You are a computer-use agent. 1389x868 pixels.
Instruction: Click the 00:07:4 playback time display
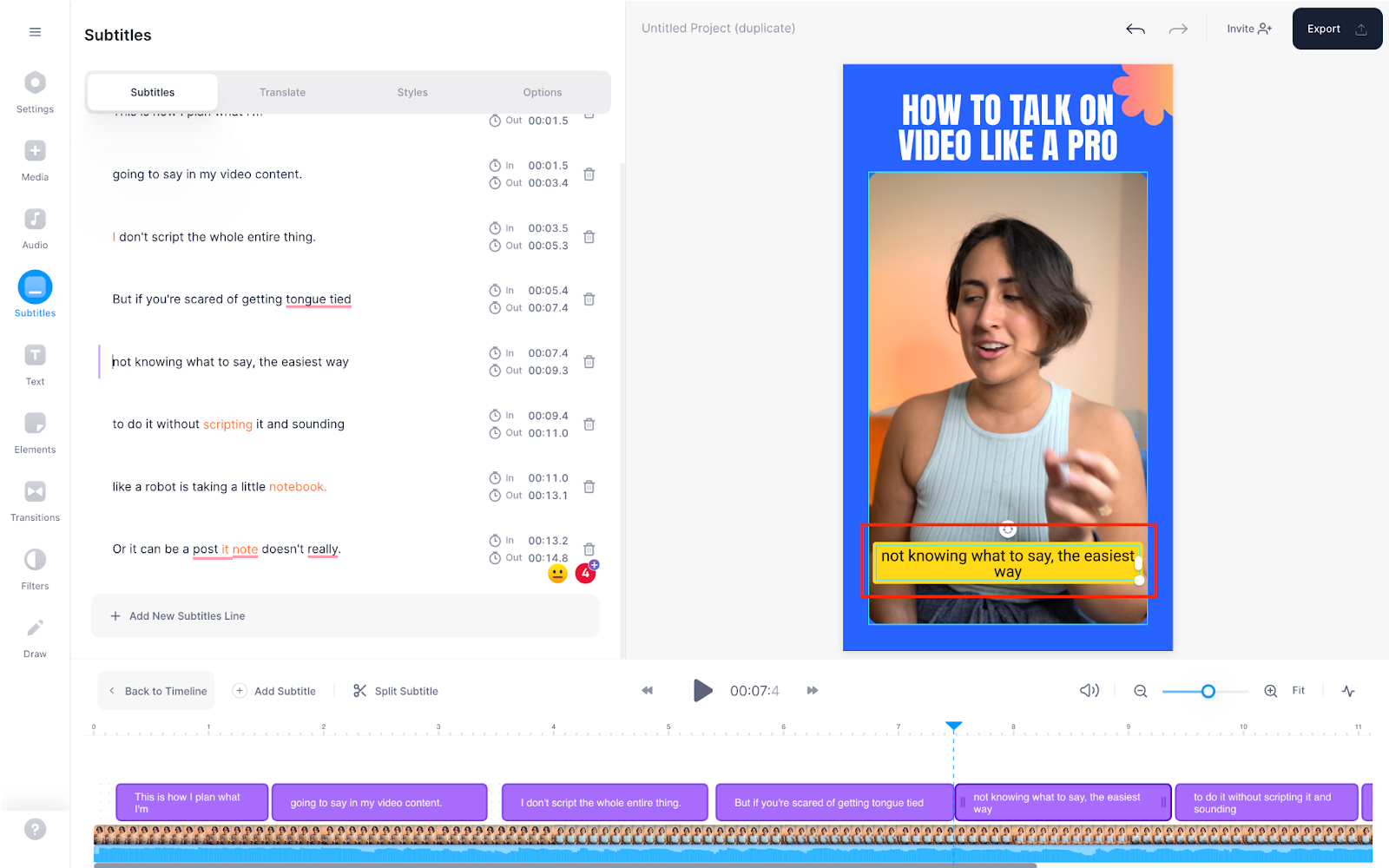click(754, 691)
